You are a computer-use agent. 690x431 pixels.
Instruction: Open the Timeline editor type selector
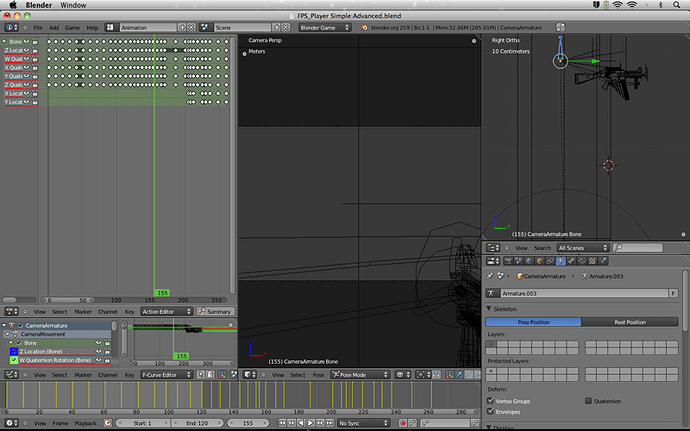(11, 423)
